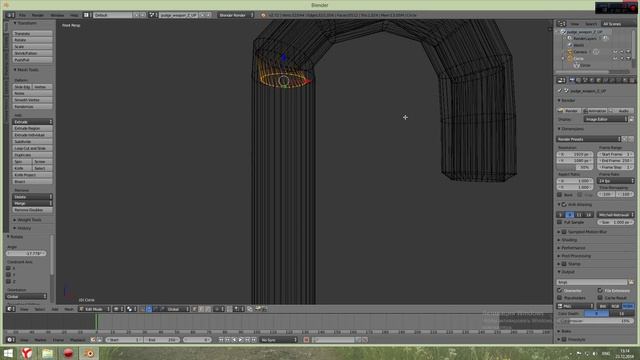Jump to timeline start frame button
Image resolution: width=640 pixels, height=360 pixels.
tap(221, 340)
